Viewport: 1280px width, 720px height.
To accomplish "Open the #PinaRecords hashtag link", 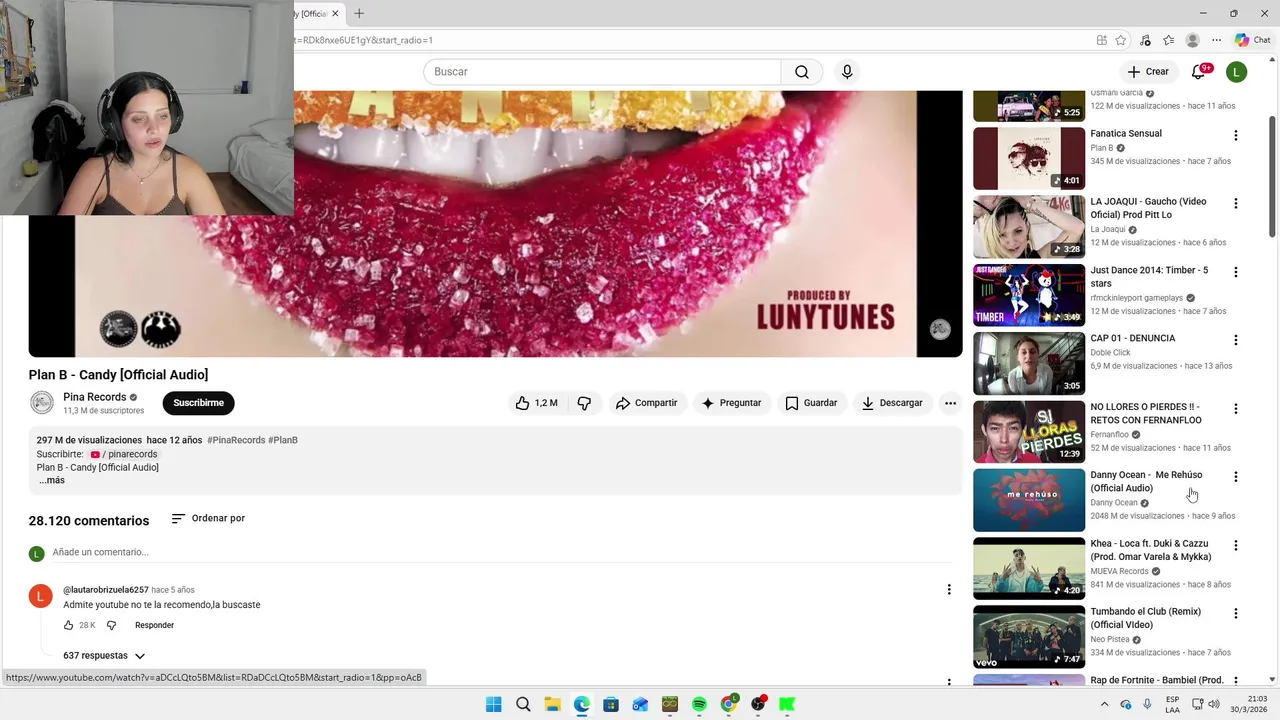I will point(236,440).
